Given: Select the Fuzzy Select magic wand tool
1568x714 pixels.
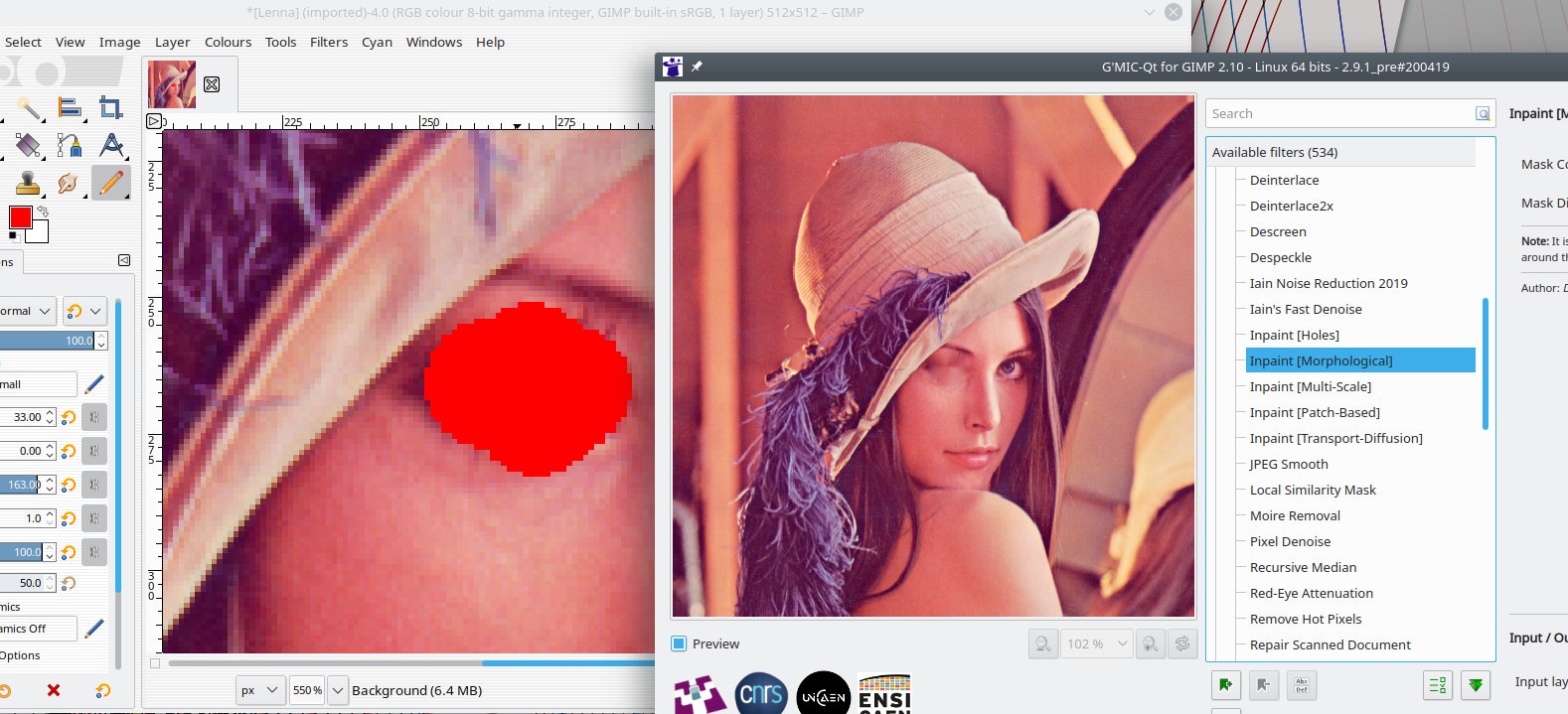Looking at the screenshot, I should pyautogui.click(x=28, y=107).
